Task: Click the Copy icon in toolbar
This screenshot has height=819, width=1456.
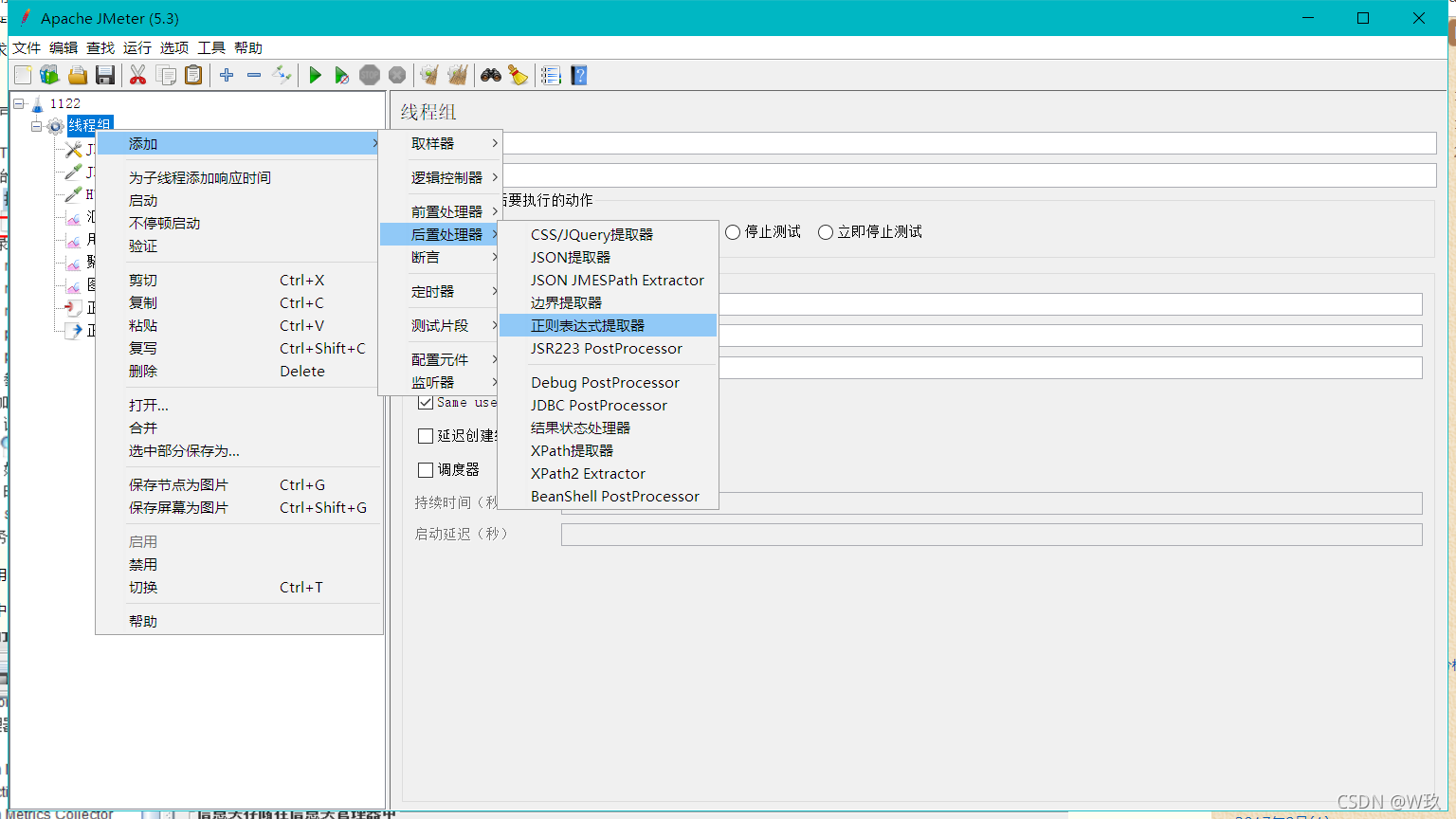Action: [166, 75]
